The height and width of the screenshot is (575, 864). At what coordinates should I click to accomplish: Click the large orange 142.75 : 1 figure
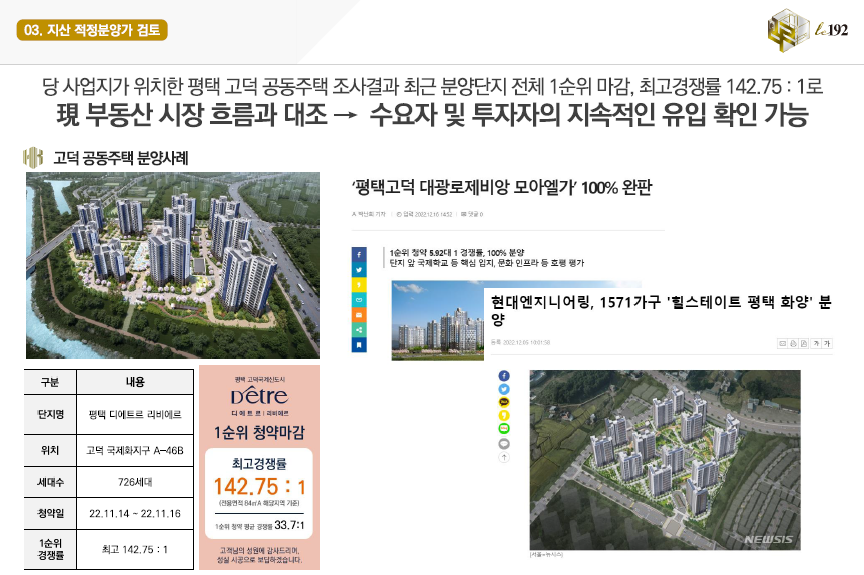point(259,487)
